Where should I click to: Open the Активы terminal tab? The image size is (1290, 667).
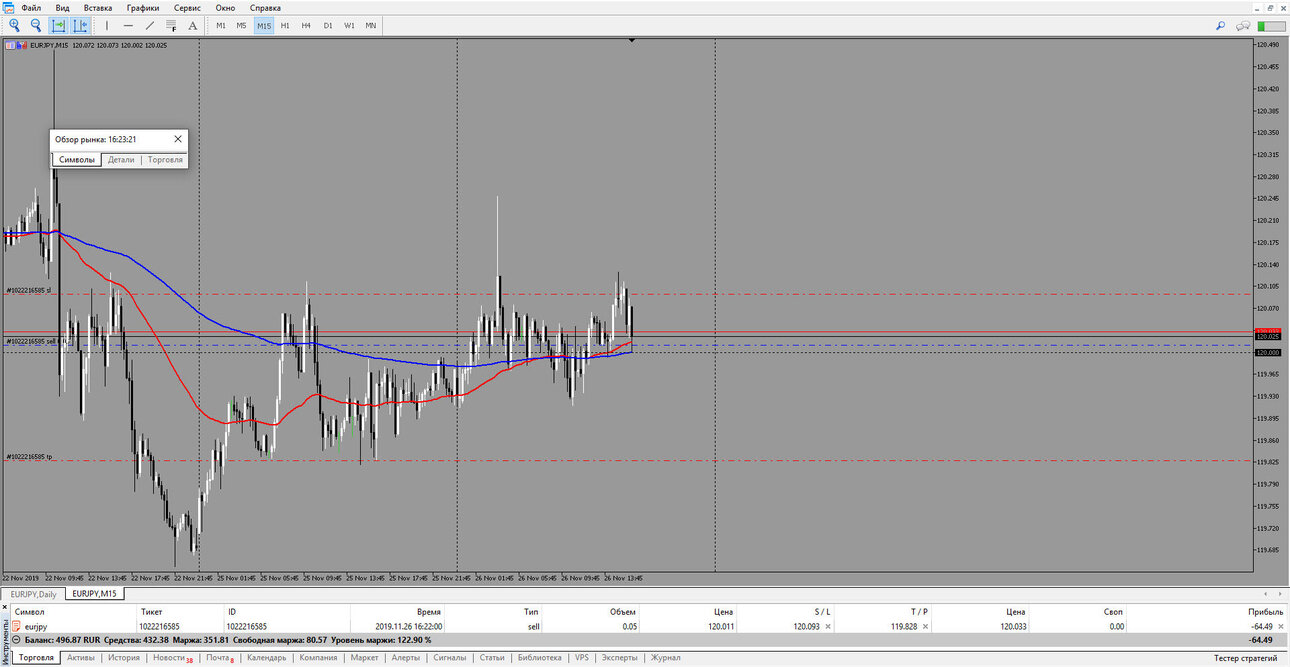pyautogui.click(x=81, y=657)
